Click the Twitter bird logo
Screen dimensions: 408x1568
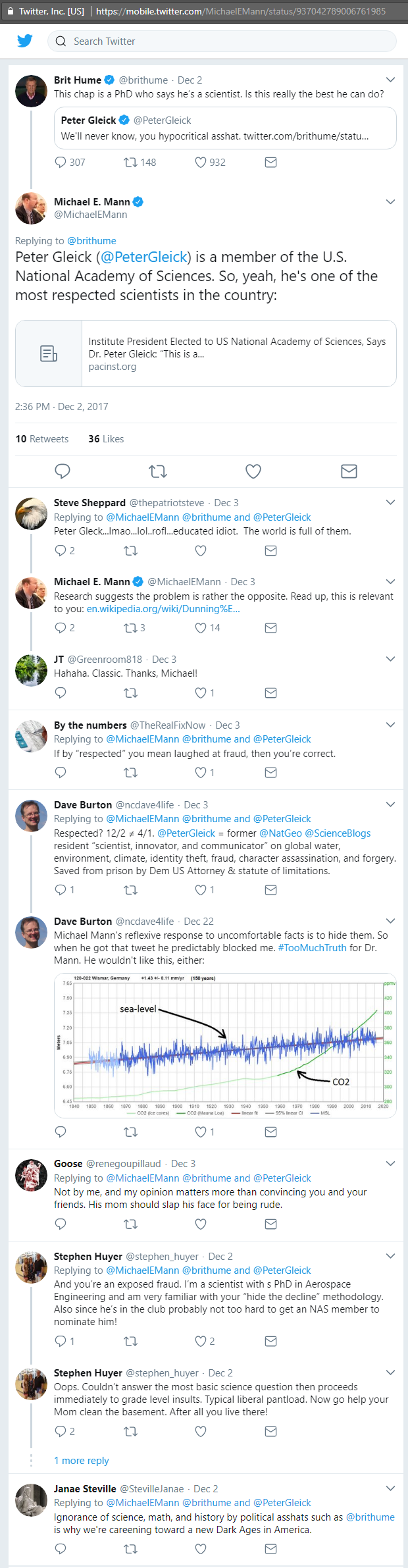click(x=25, y=41)
